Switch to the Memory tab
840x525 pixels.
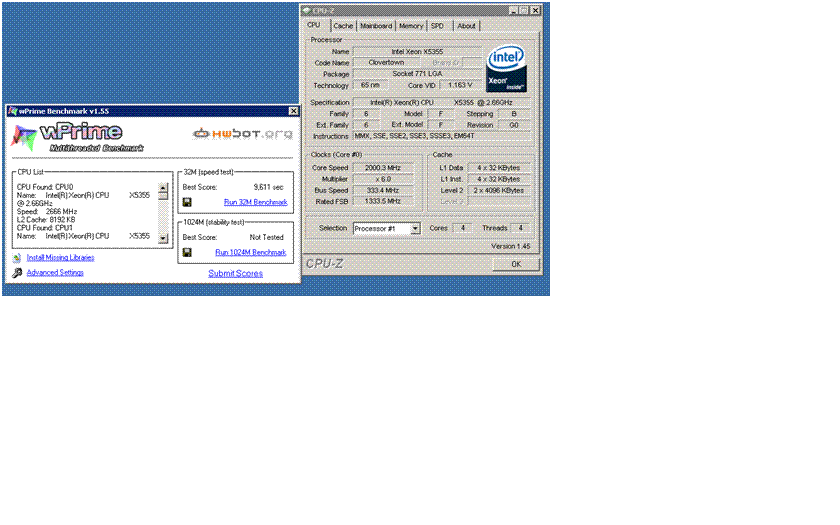tap(411, 26)
